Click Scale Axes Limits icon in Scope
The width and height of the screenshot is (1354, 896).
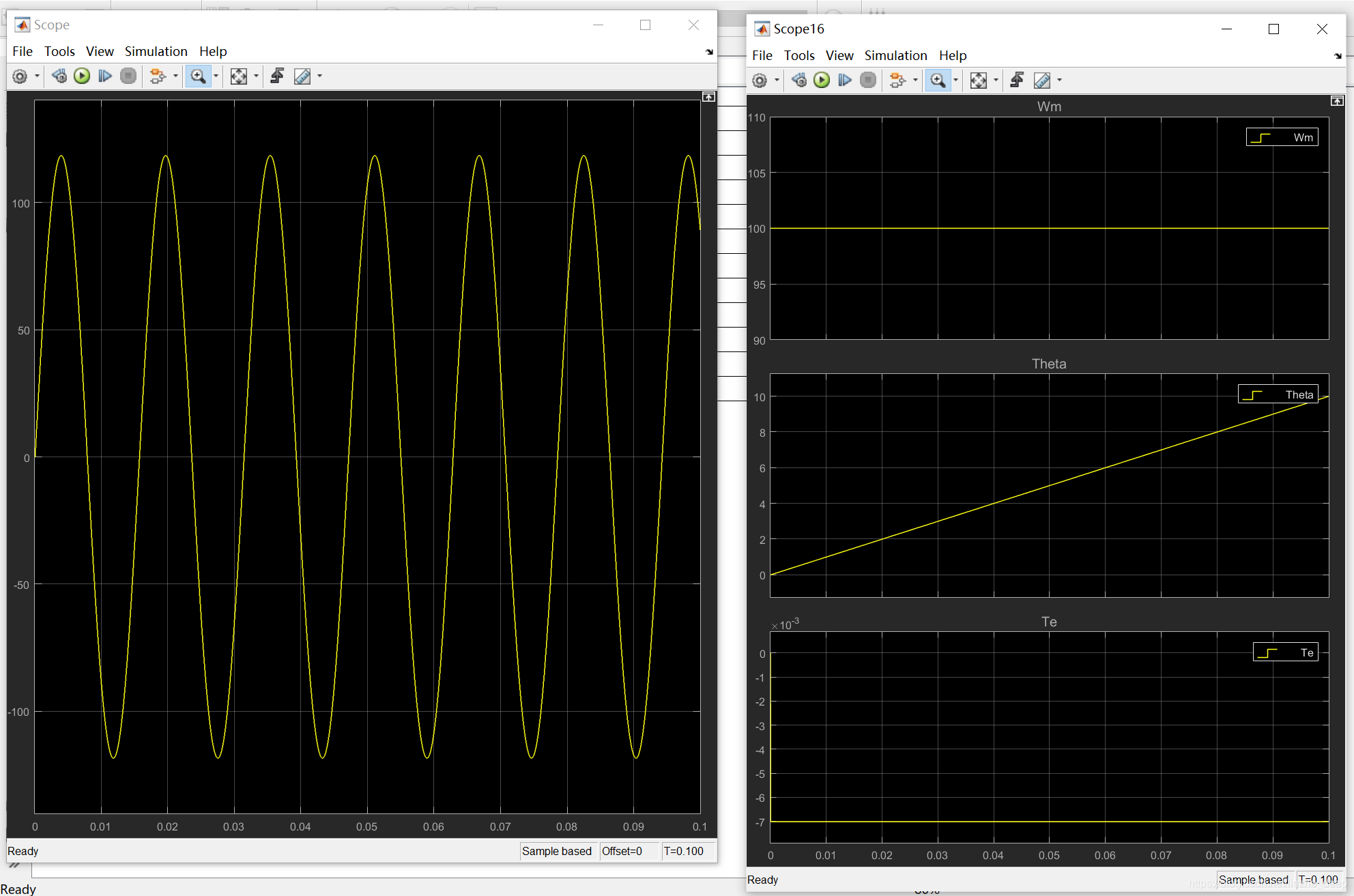(x=238, y=76)
